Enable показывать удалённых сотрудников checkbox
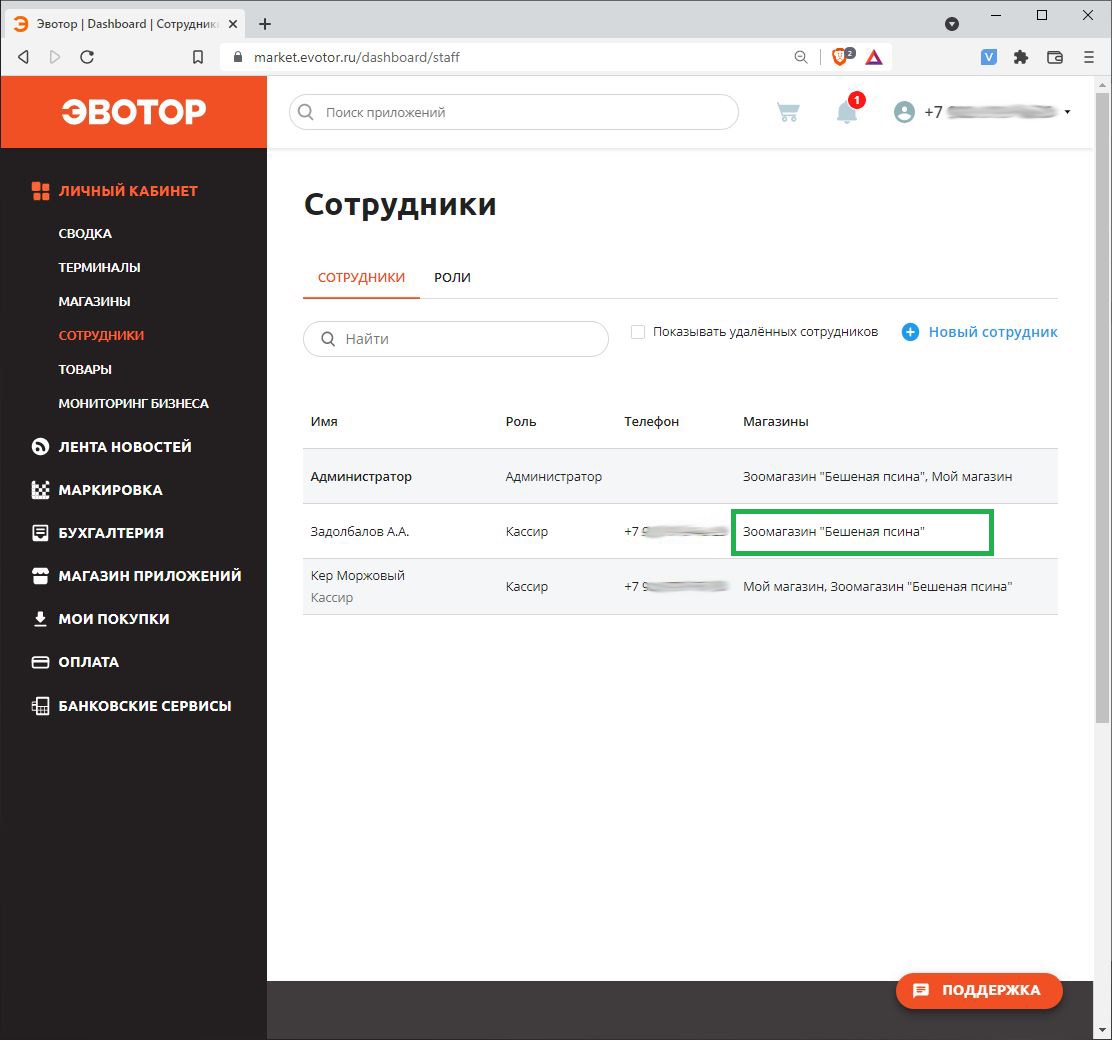The height and width of the screenshot is (1040, 1112). 638,331
